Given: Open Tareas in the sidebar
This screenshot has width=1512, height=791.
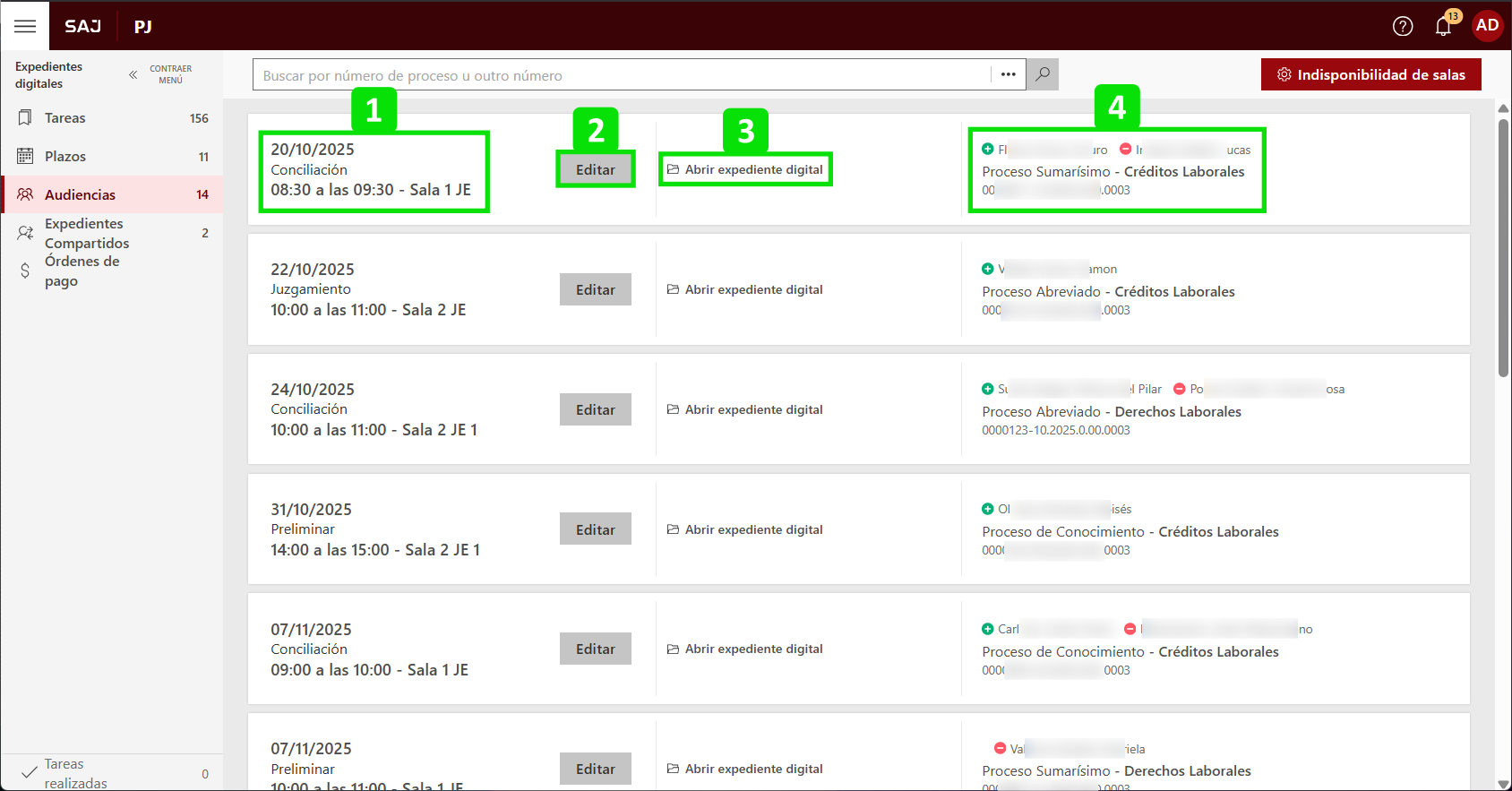Looking at the screenshot, I should 65,118.
